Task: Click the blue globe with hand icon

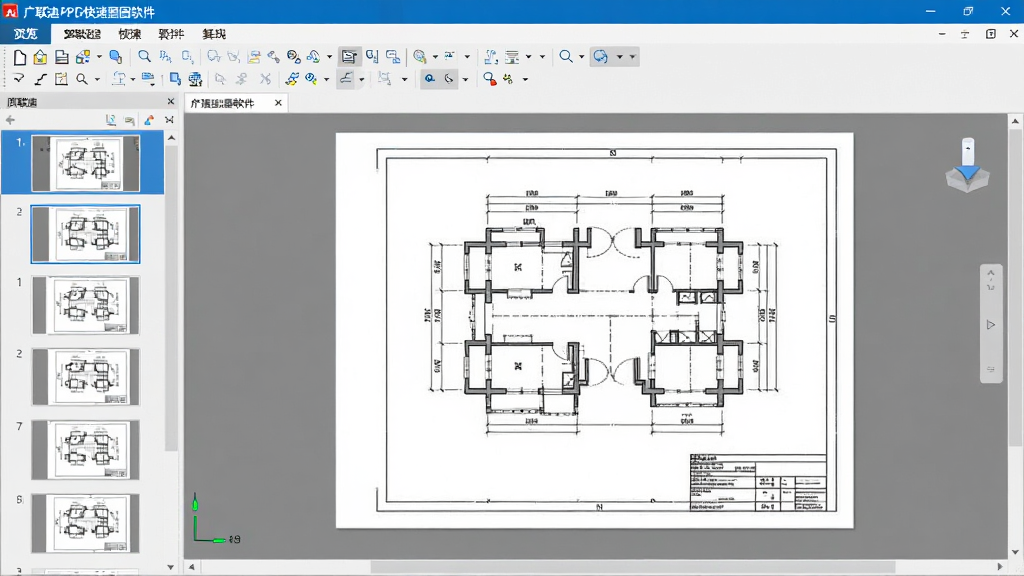Action: pos(116,57)
